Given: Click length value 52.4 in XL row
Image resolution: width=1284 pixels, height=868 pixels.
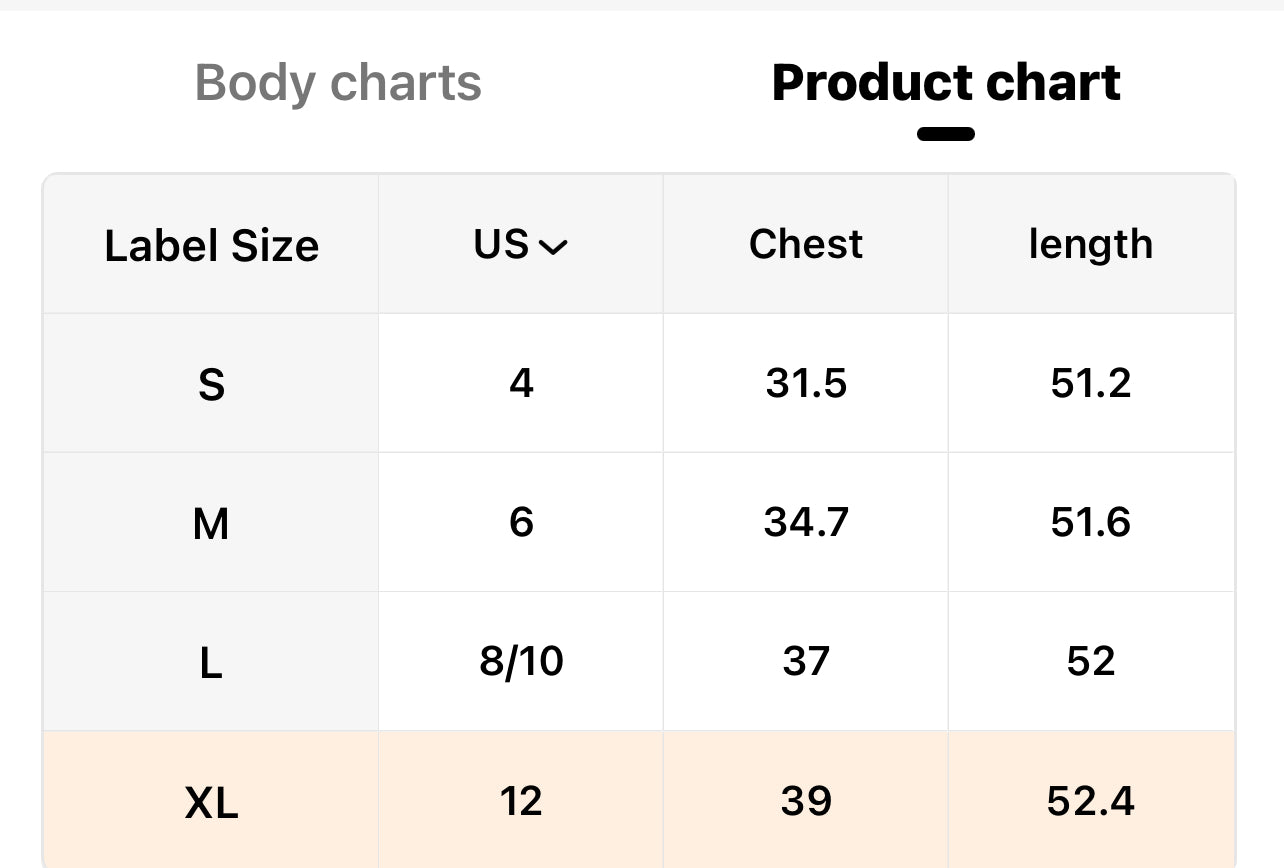Looking at the screenshot, I should click(x=1090, y=801).
